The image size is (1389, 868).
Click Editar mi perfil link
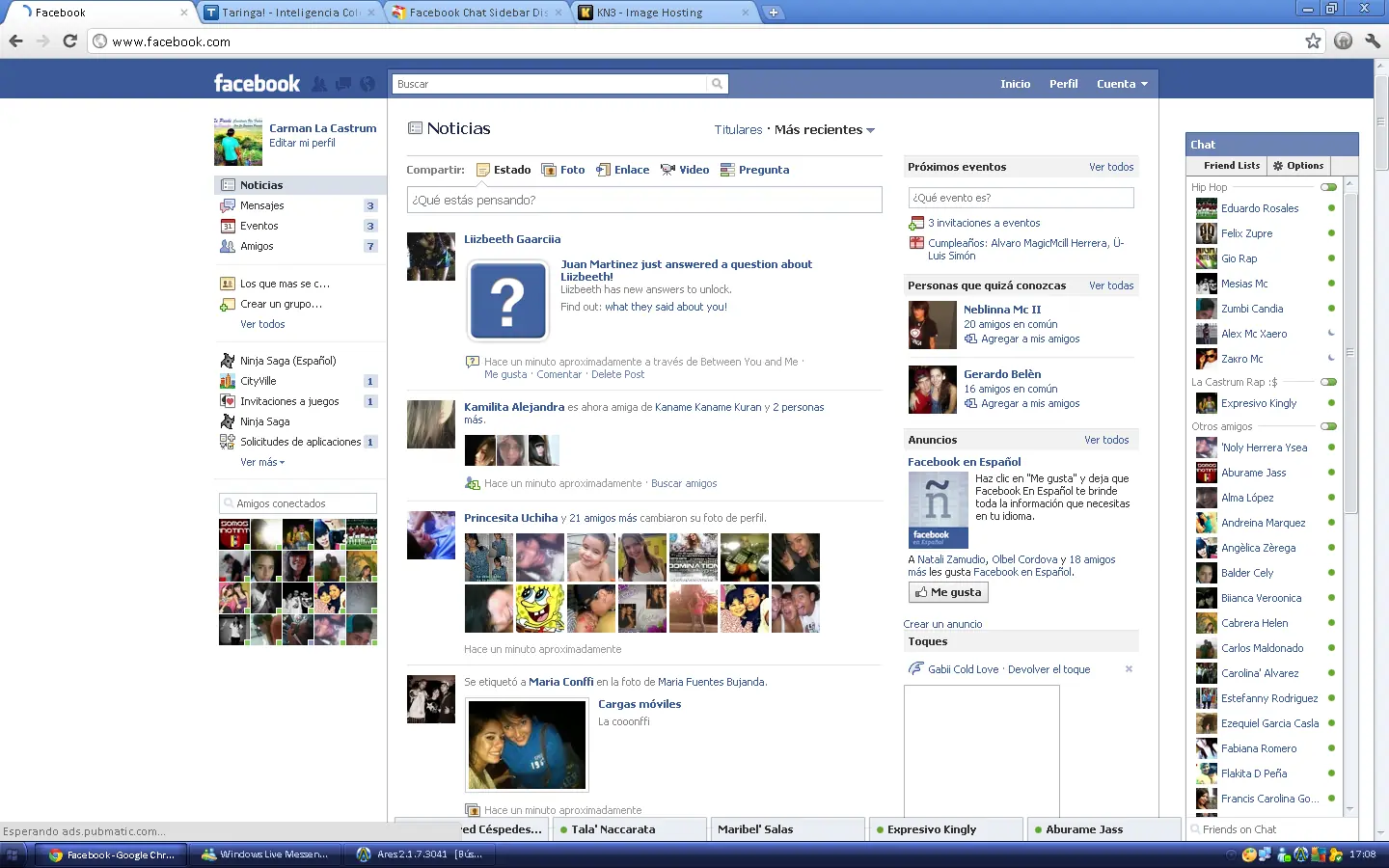click(302, 143)
